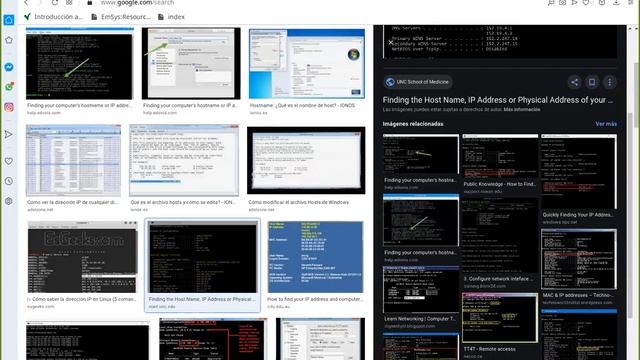
Task: Click the large ipconfig preview image
Action: pos(500,42)
